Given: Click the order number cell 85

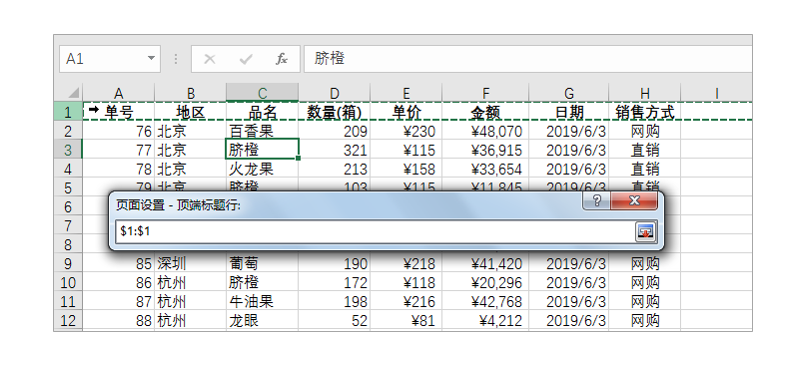Looking at the screenshot, I should pyautogui.click(x=118, y=264).
